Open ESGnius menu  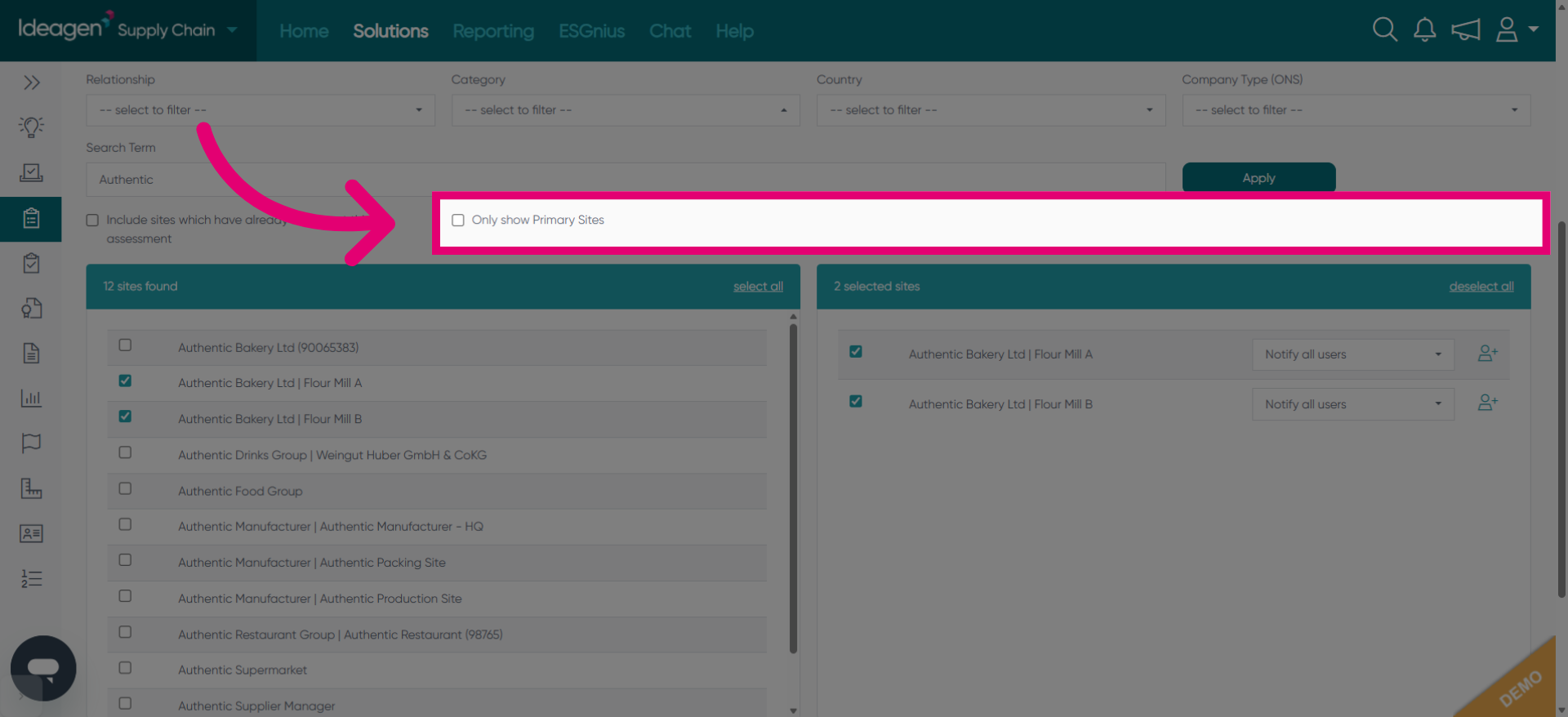[592, 31]
